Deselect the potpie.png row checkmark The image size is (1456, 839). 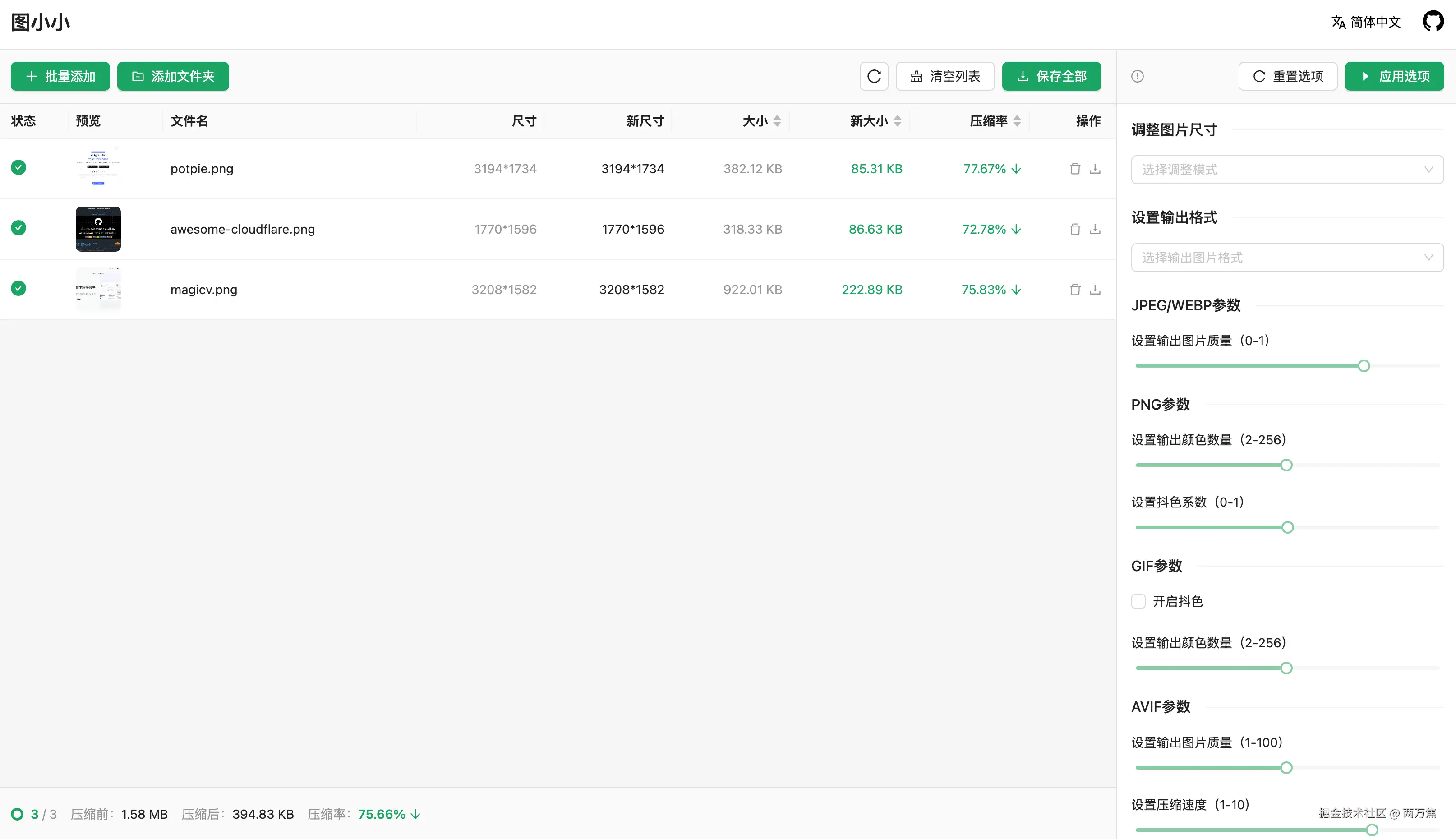pyautogui.click(x=18, y=167)
